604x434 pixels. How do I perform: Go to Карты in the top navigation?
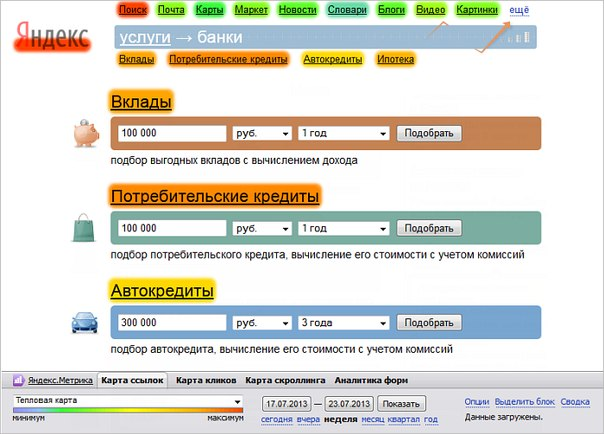tap(210, 10)
